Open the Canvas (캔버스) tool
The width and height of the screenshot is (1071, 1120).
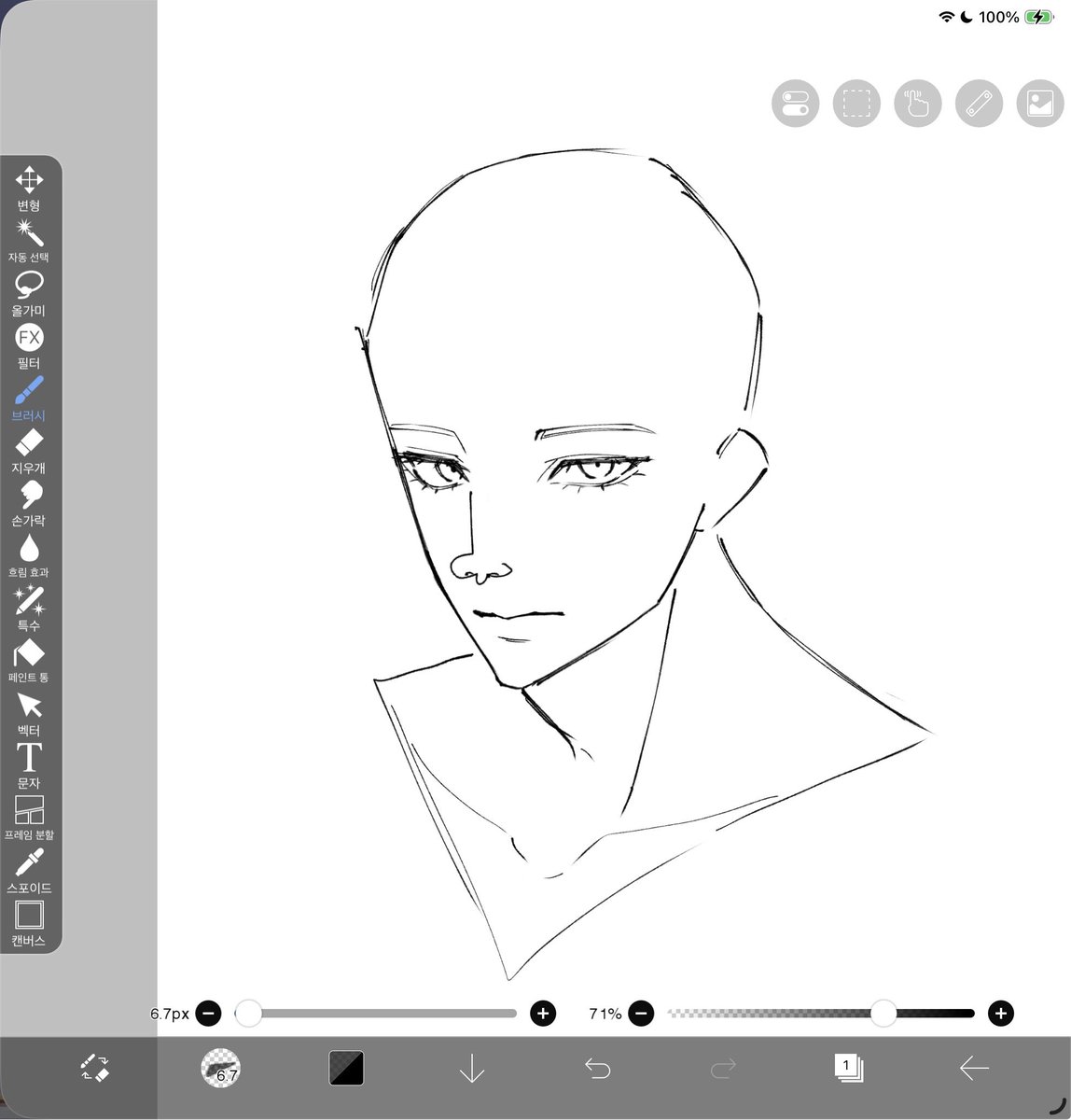point(29,924)
